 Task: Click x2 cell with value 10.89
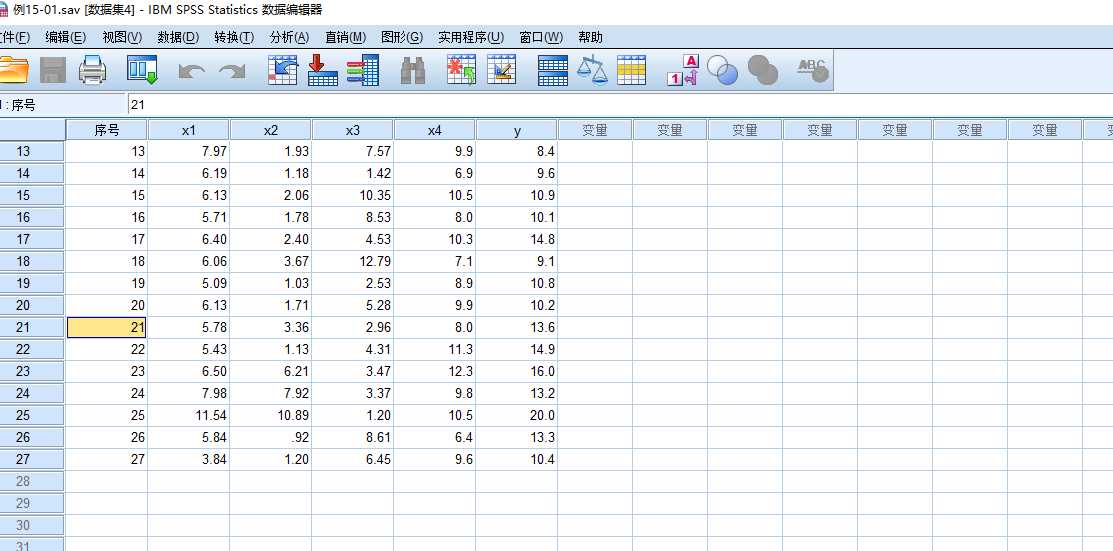(x=270, y=415)
